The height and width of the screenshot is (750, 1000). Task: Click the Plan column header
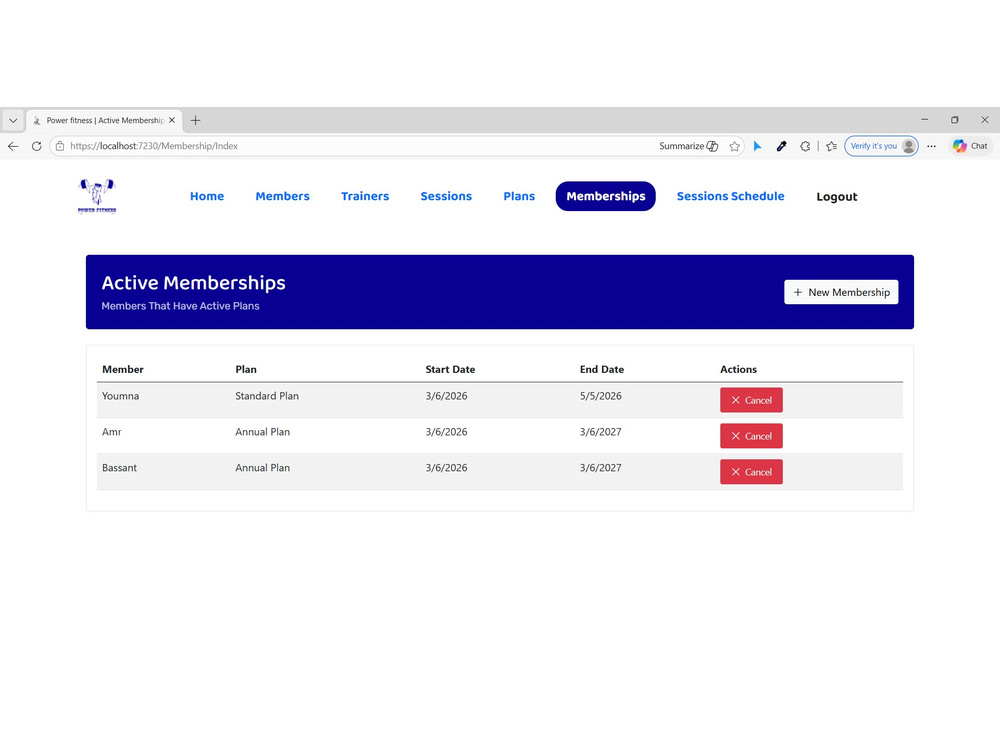click(246, 369)
